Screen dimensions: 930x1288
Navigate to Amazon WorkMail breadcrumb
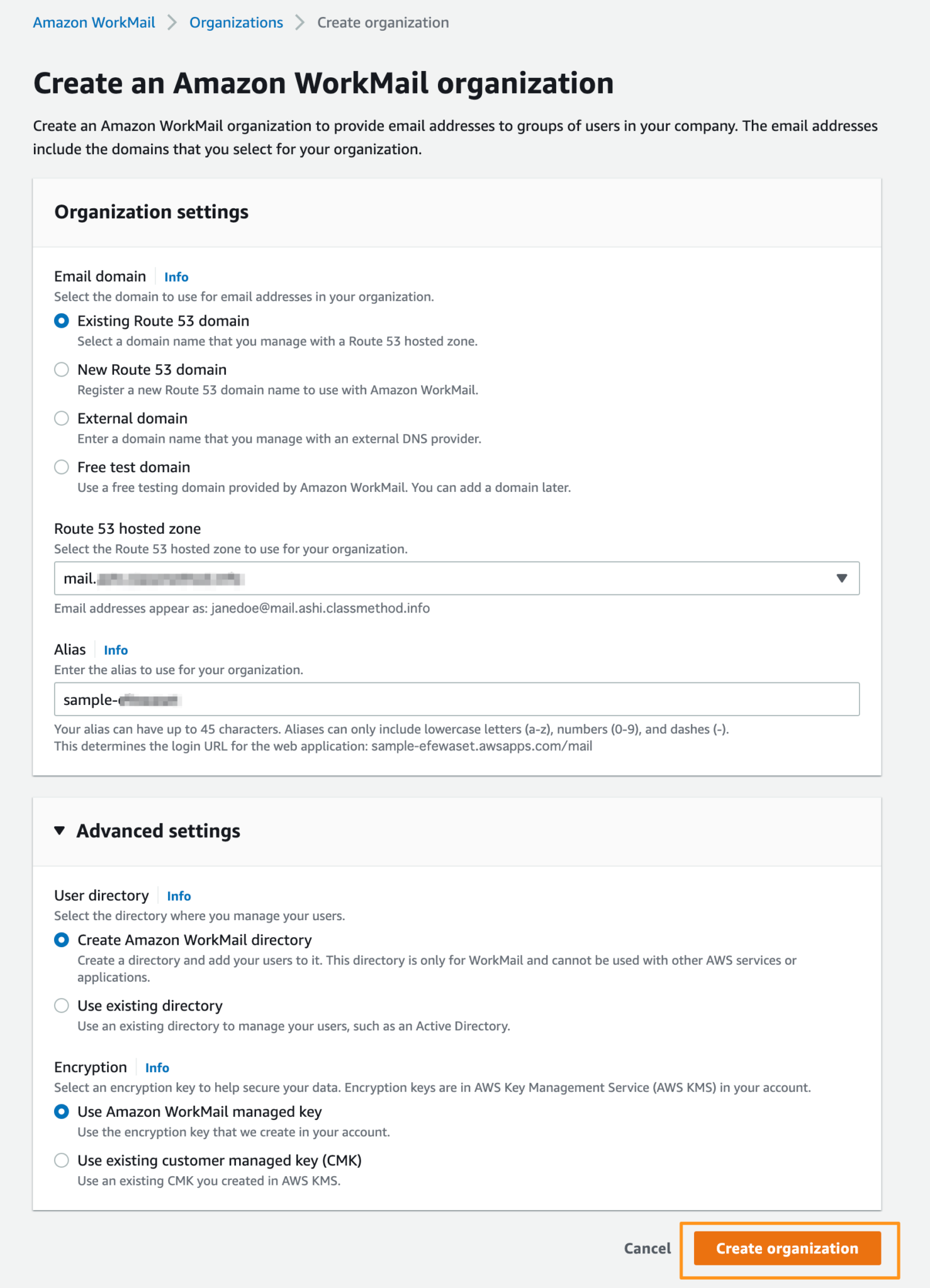(x=94, y=22)
